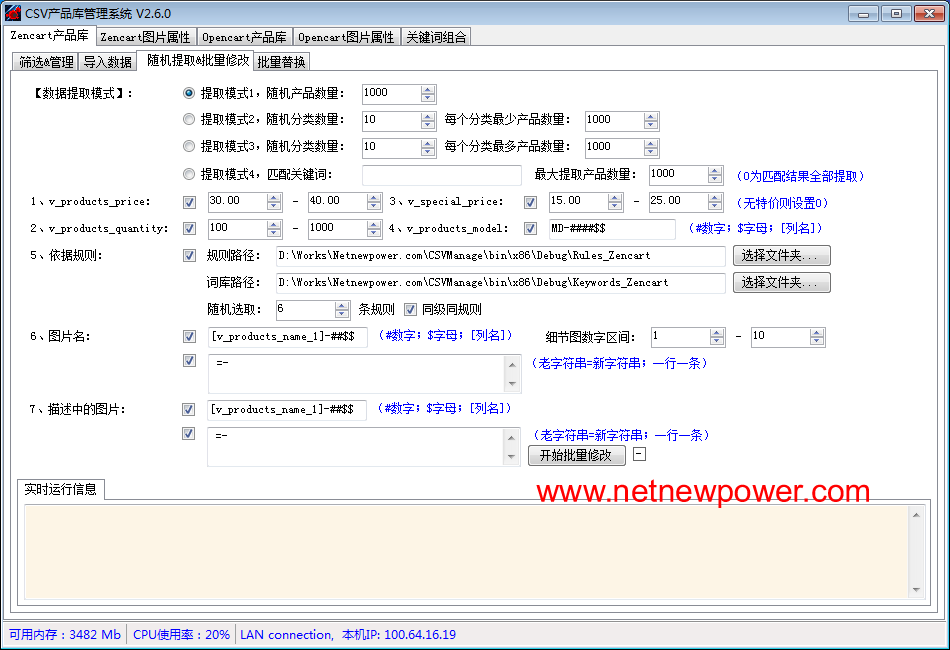Viewport: 950px width, 650px height.
Task: Open the Zencart图片属性 tab
Action: pos(145,37)
